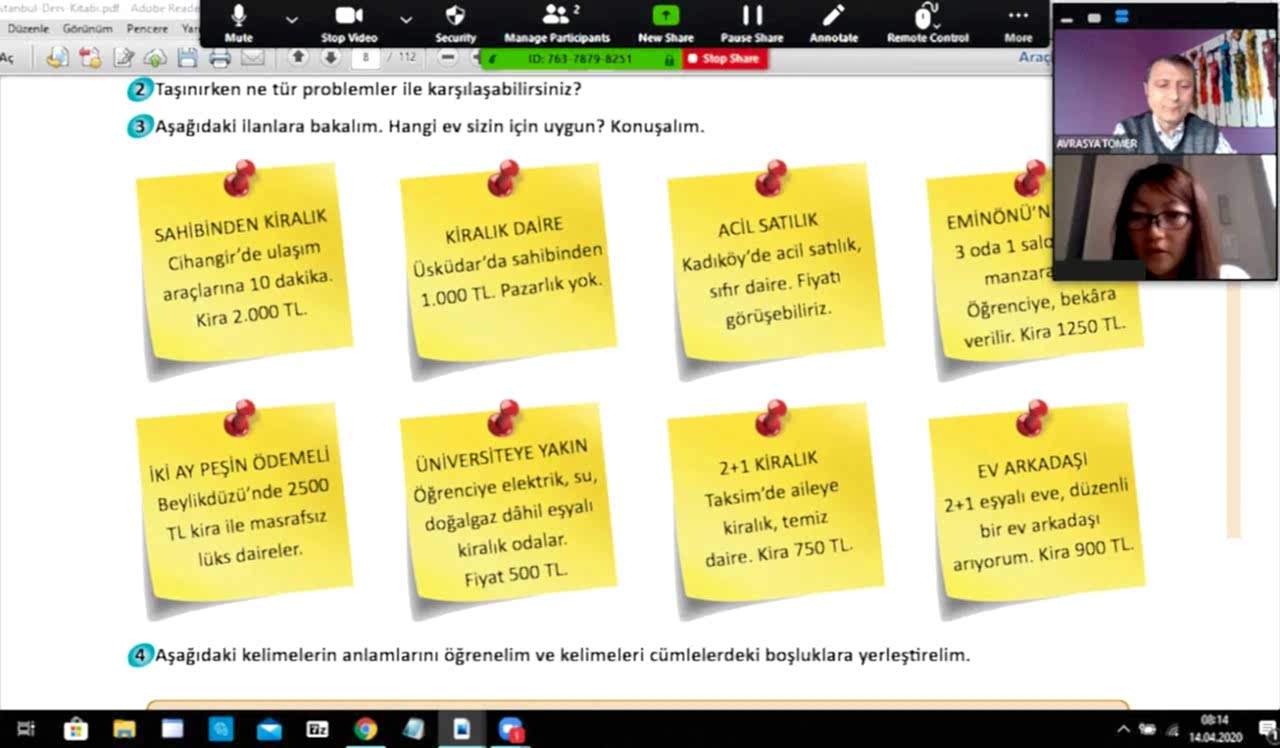Click the page number input field
The height and width of the screenshot is (748, 1280).
coord(366,57)
